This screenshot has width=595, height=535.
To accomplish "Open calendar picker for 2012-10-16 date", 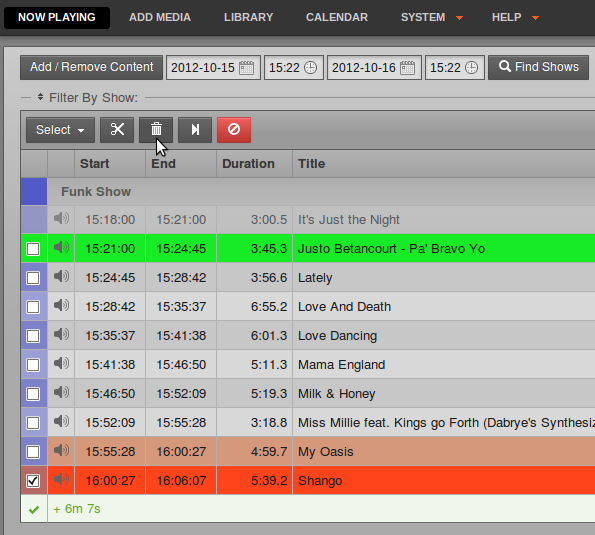I will (408, 68).
